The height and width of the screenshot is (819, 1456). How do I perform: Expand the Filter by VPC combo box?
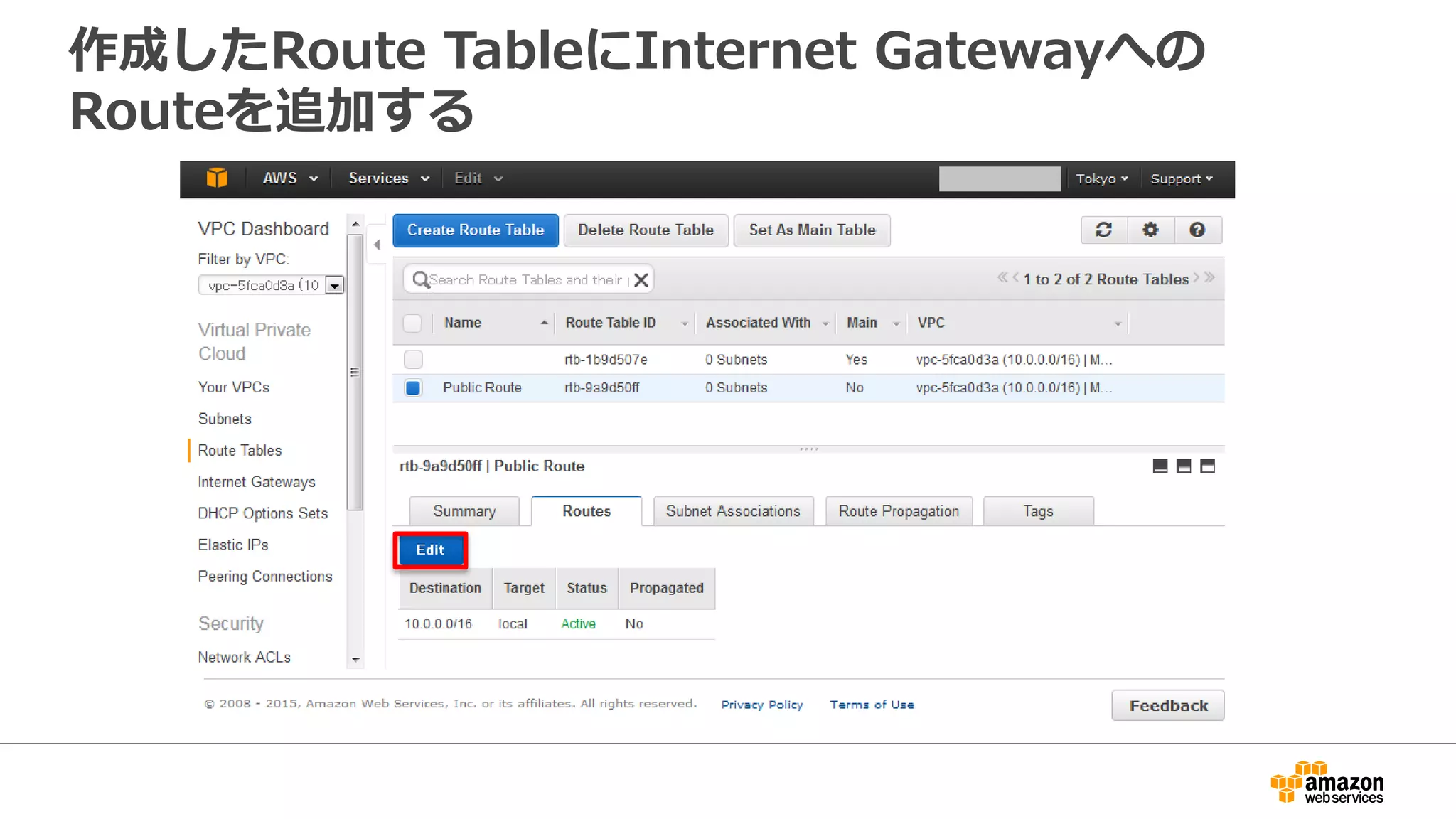(271, 285)
